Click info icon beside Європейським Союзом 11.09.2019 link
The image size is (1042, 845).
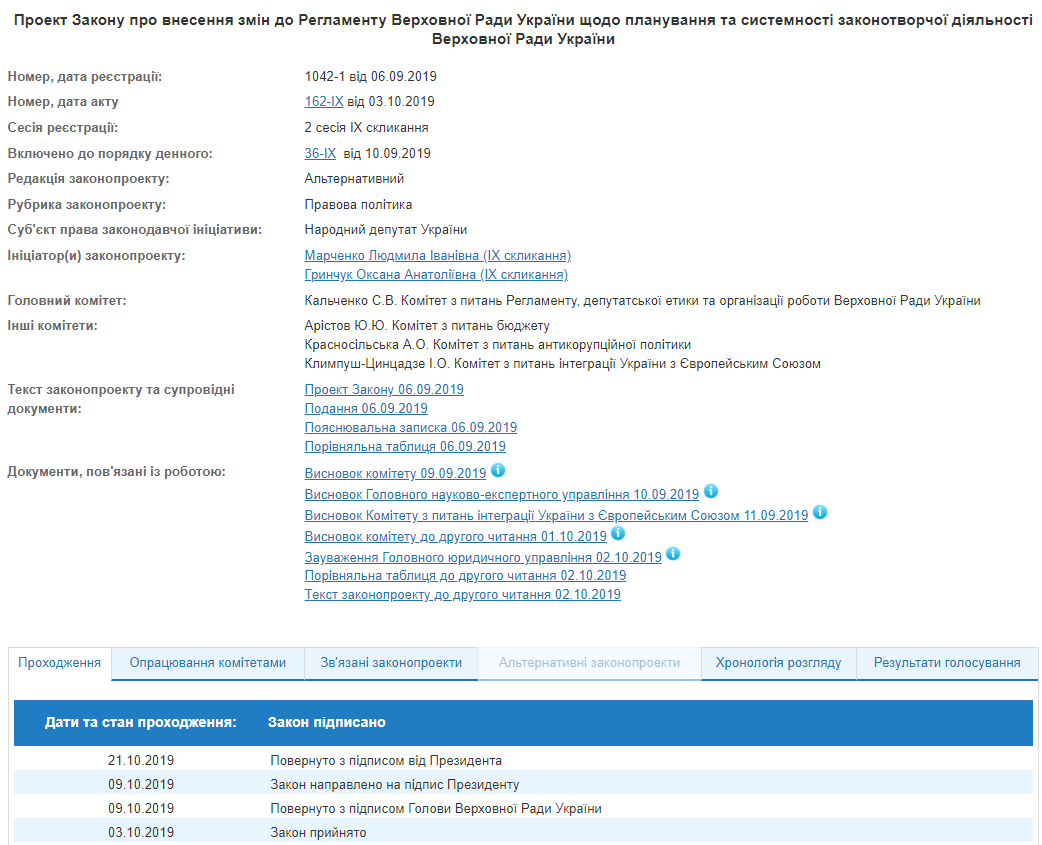point(820,512)
